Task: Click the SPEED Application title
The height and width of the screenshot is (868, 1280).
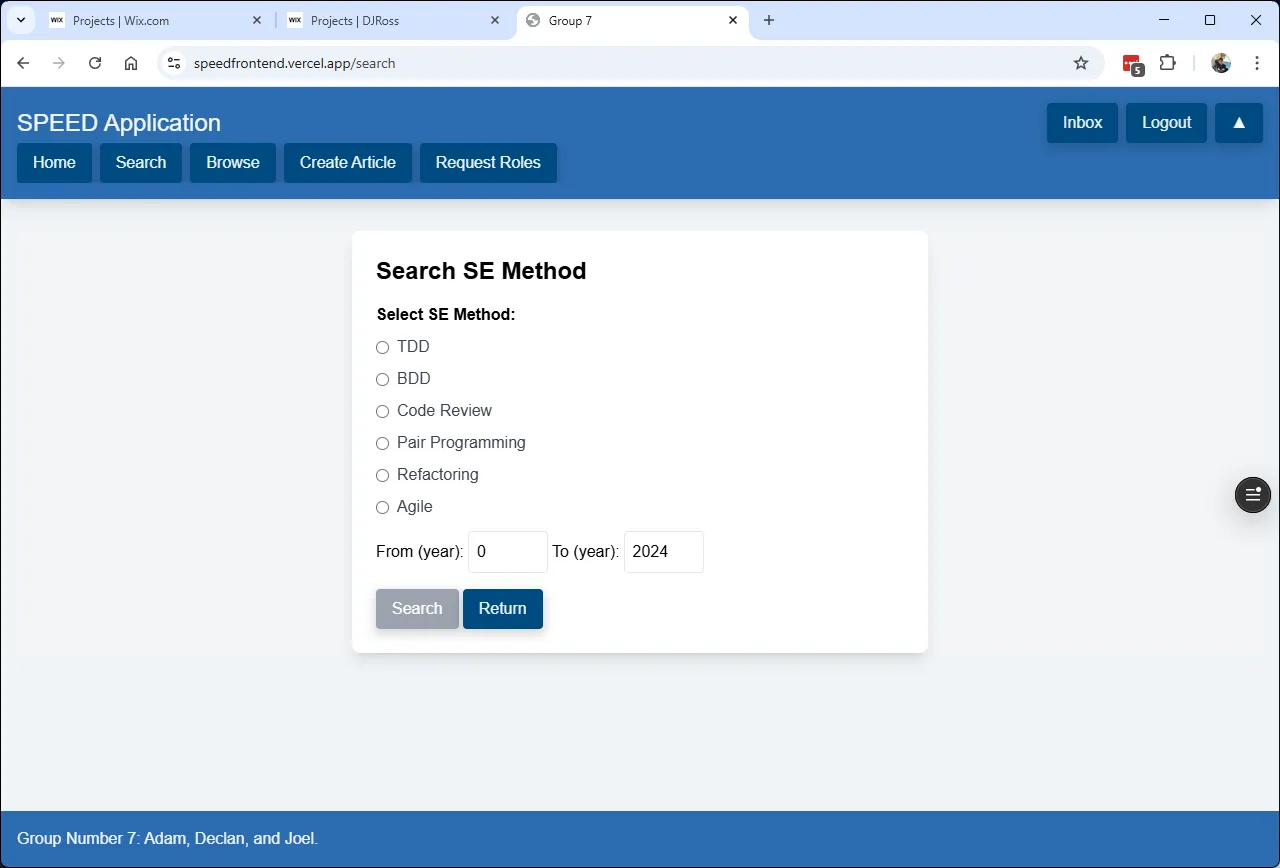Action: coord(119,123)
